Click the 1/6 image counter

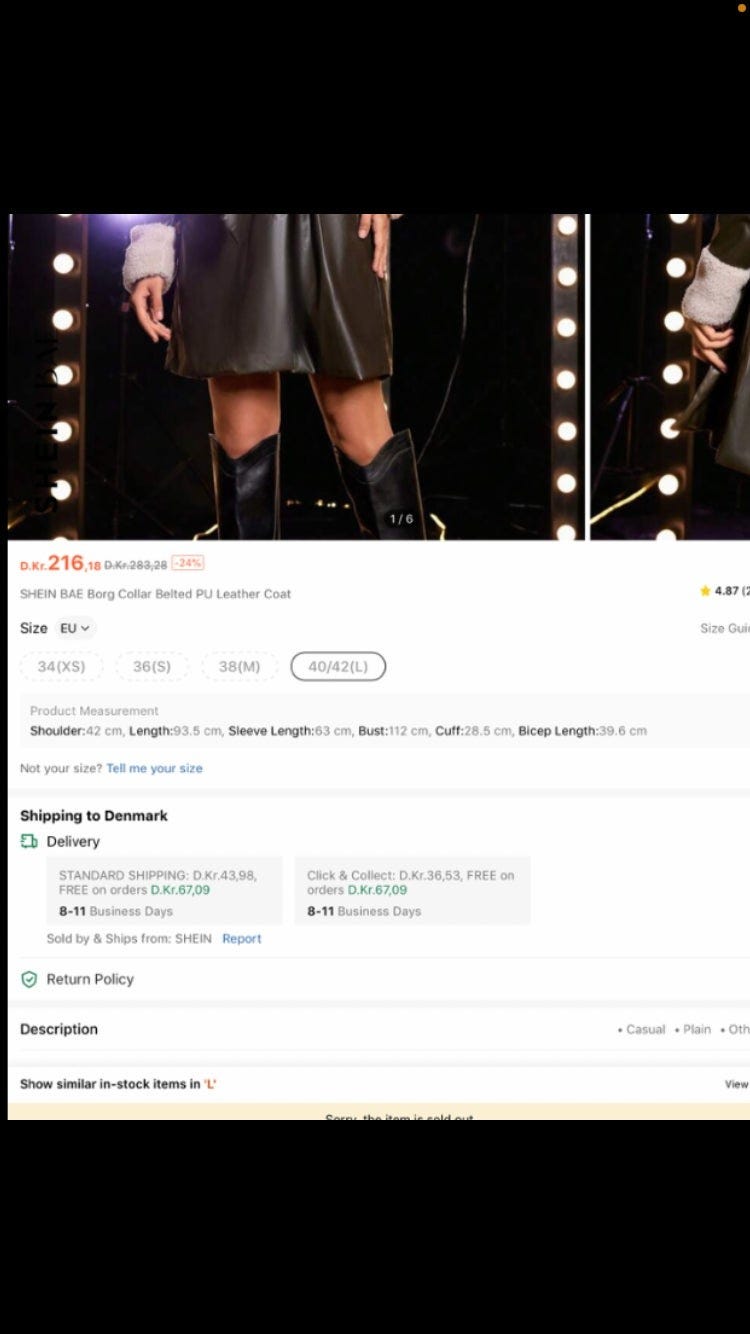401,519
